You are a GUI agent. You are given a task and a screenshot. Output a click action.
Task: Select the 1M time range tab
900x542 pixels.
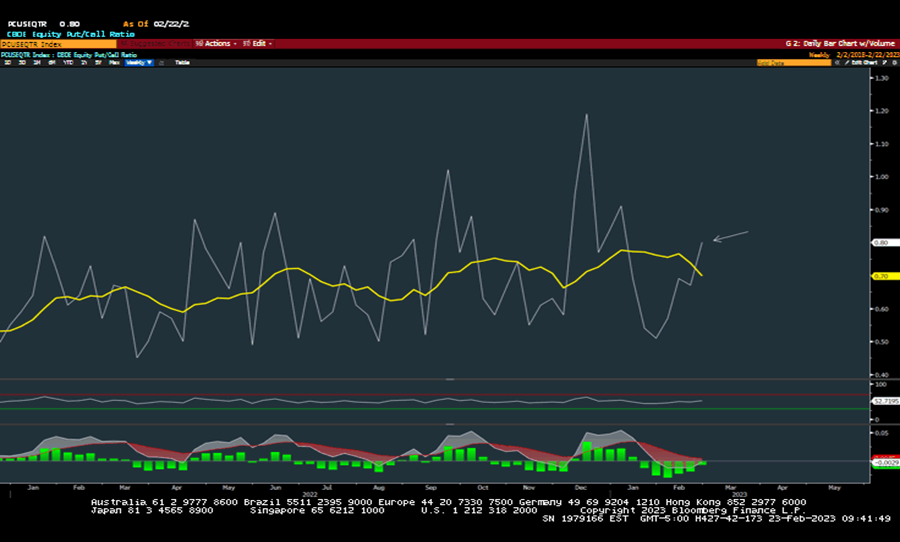pos(37,63)
